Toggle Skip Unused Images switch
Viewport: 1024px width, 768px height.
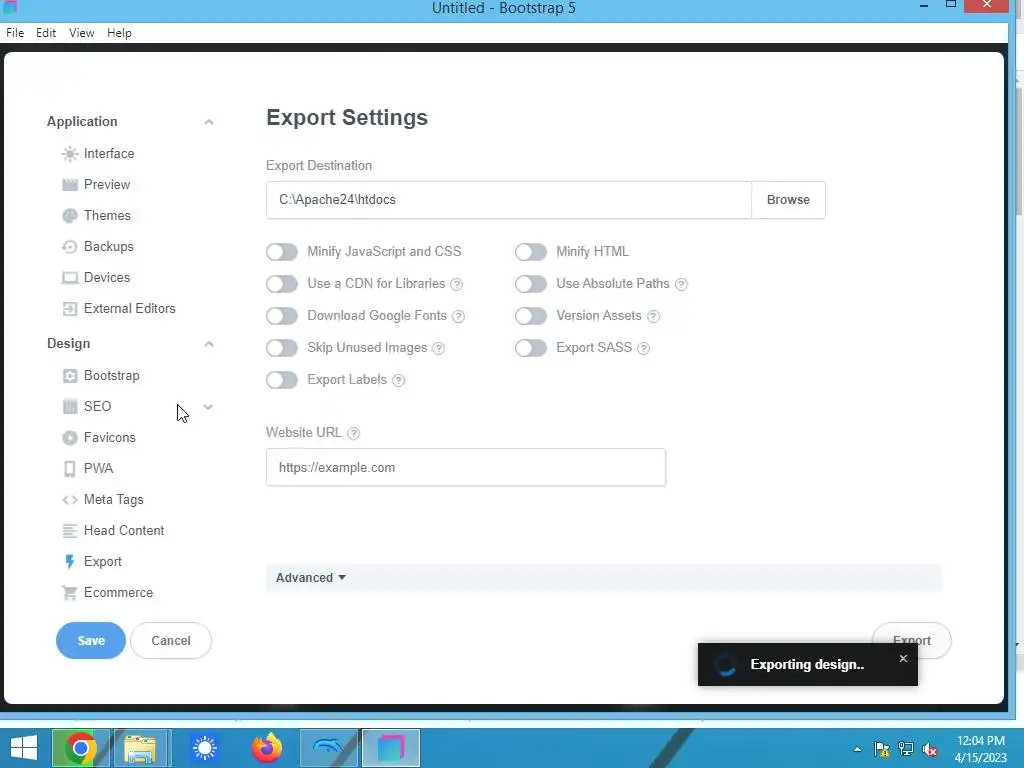pyautogui.click(x=281, y=348)
